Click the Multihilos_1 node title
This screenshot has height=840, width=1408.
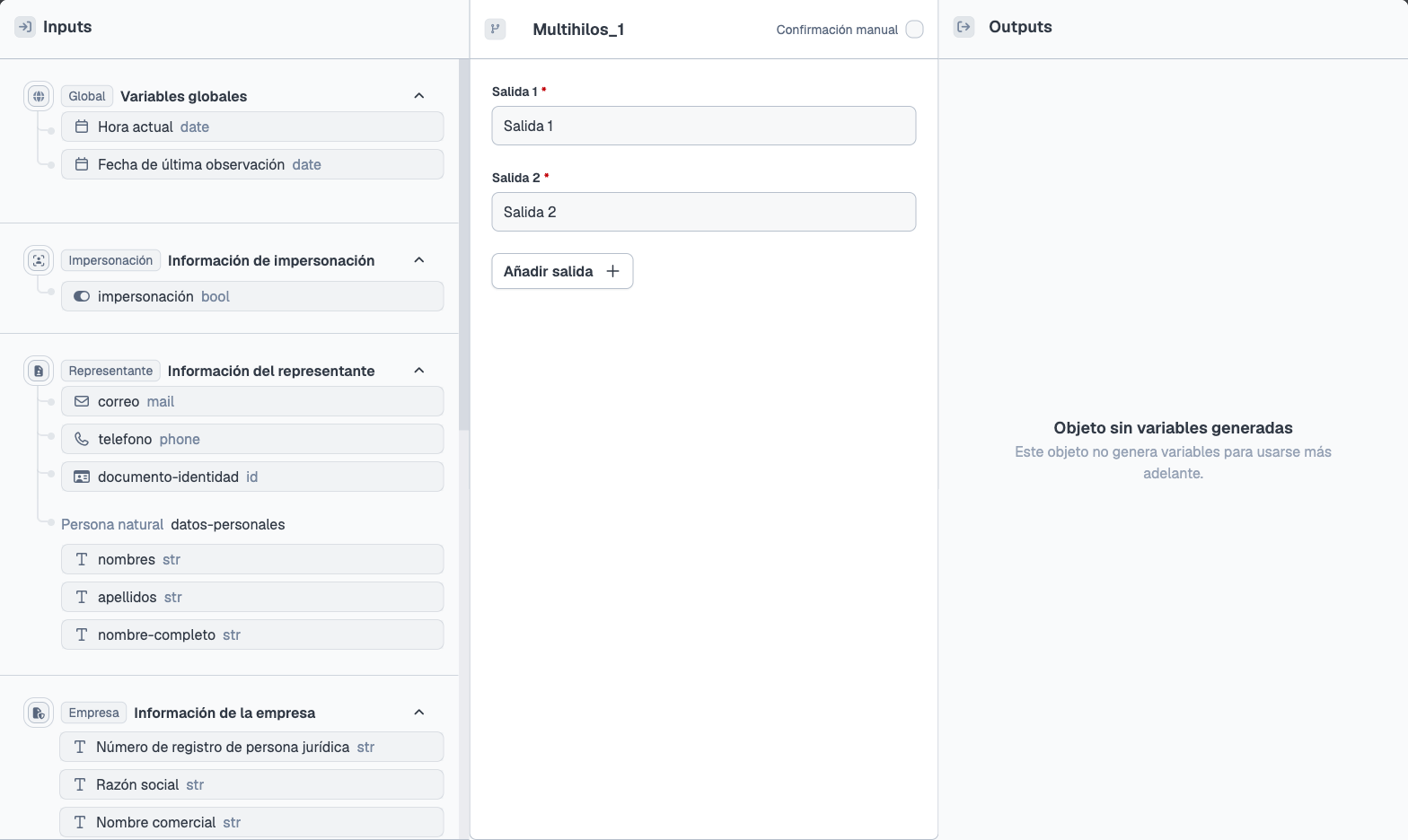pyautogui.click(x=578, y=30)
